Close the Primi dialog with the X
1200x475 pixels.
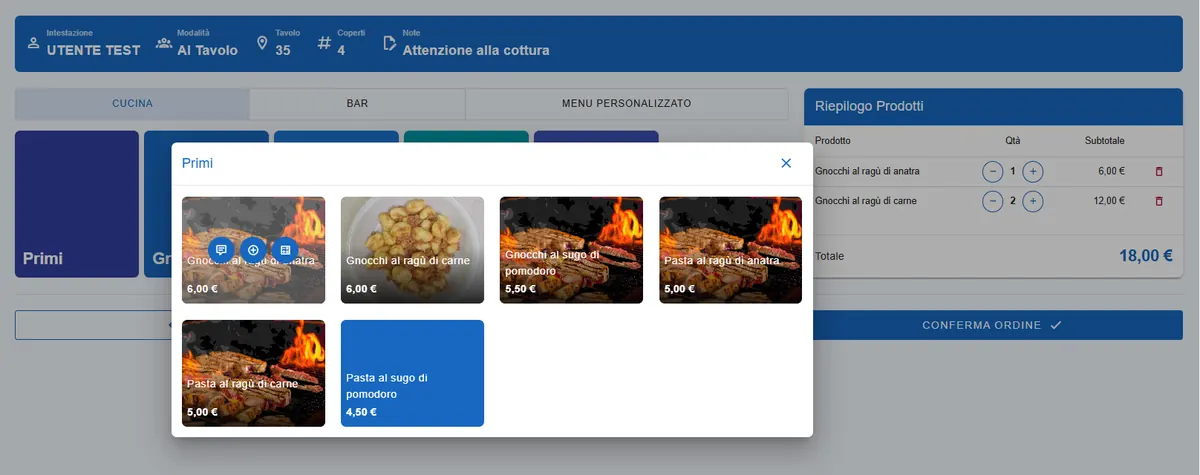786,163
